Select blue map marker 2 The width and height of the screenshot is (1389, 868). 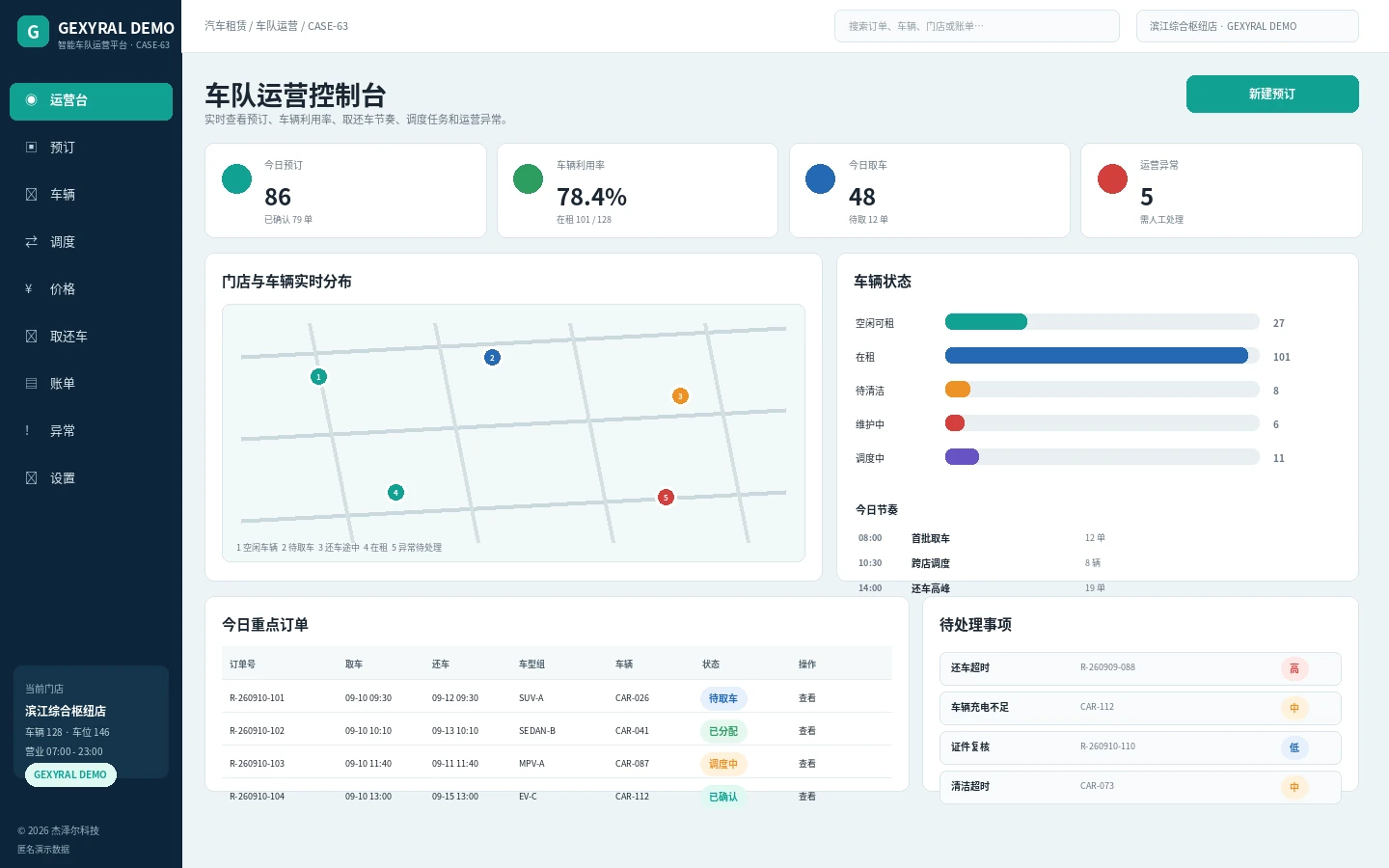coord(492,358)
